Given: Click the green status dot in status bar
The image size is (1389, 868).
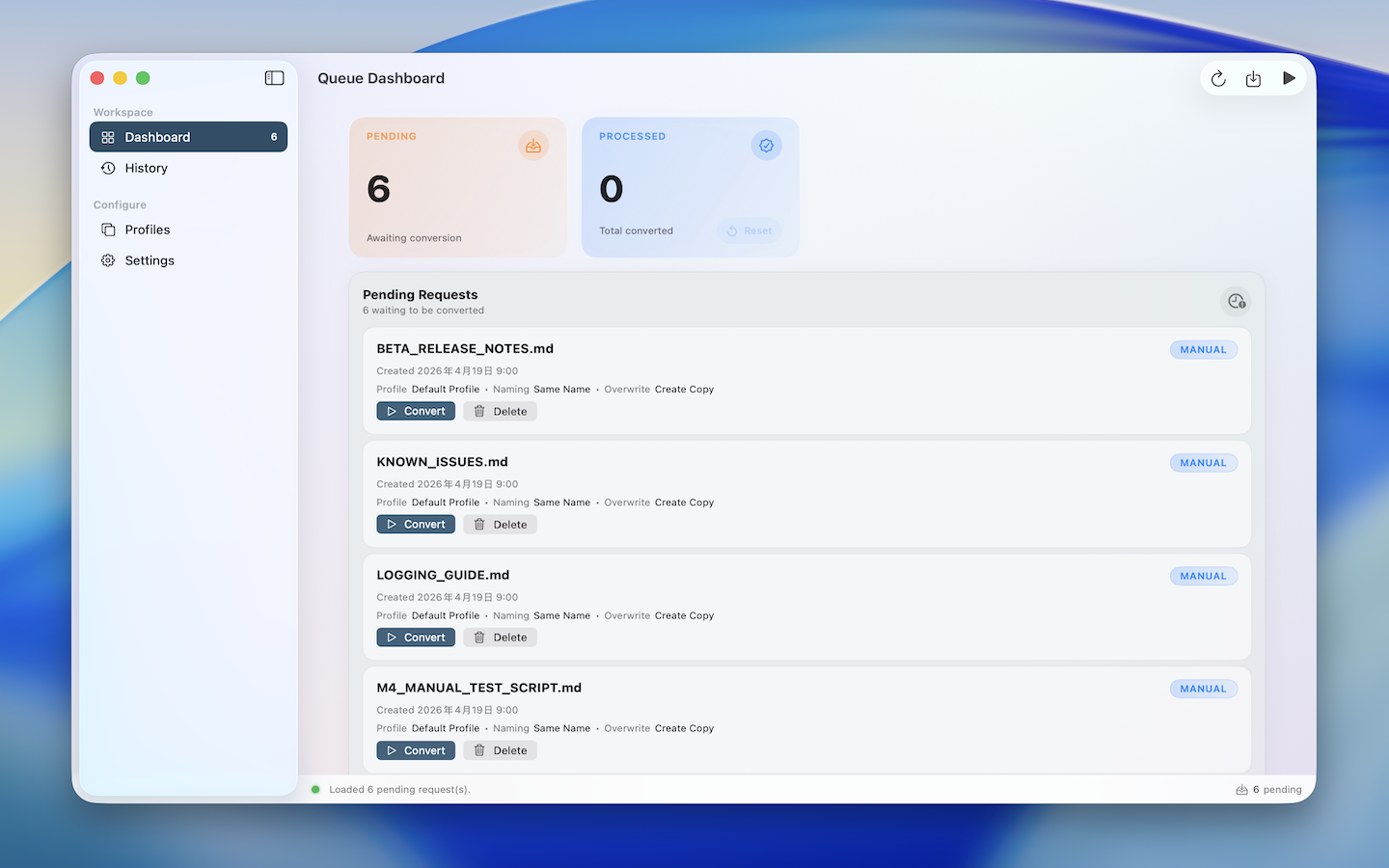Looking at the screenshot, I should [x=315, y=790].
